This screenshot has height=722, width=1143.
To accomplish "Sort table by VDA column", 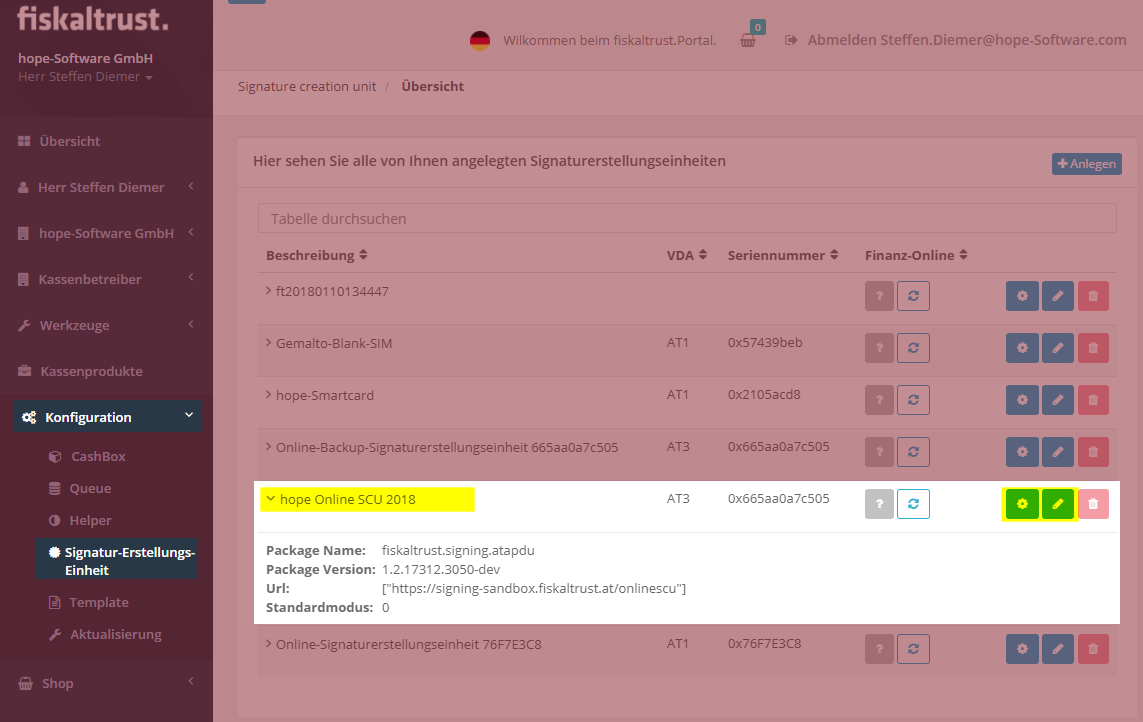I will click(687, 255).
